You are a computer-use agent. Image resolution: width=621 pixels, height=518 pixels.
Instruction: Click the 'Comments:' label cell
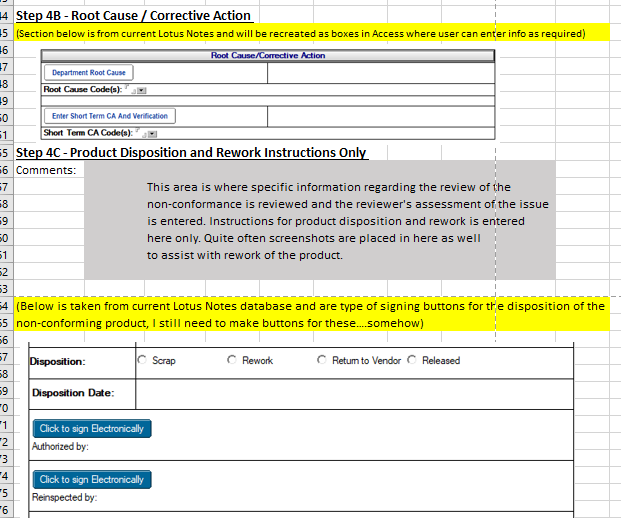(x=46, y=170)
